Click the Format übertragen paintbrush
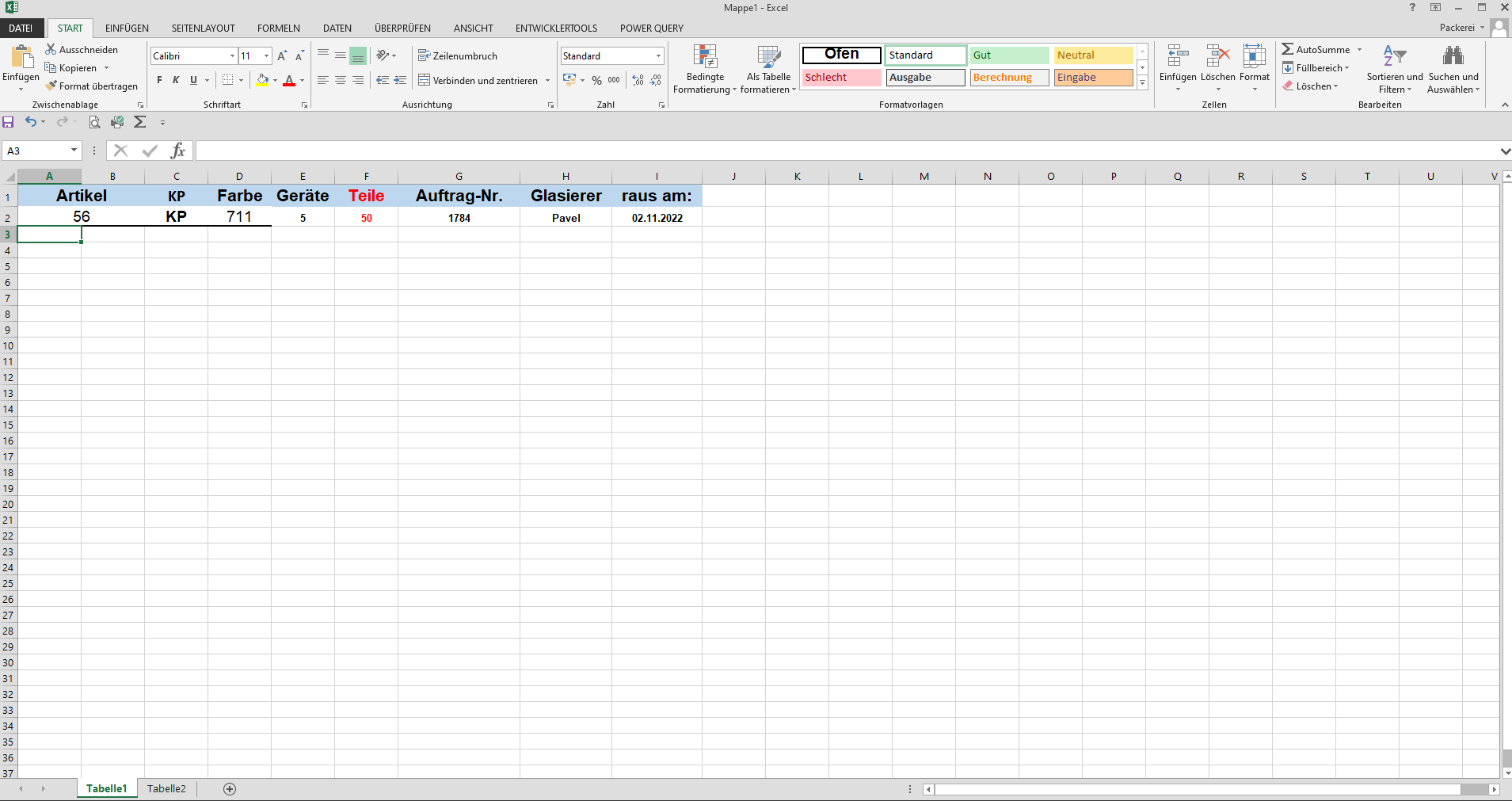This screenshot has width=1512, height=801. click(51, 86)
